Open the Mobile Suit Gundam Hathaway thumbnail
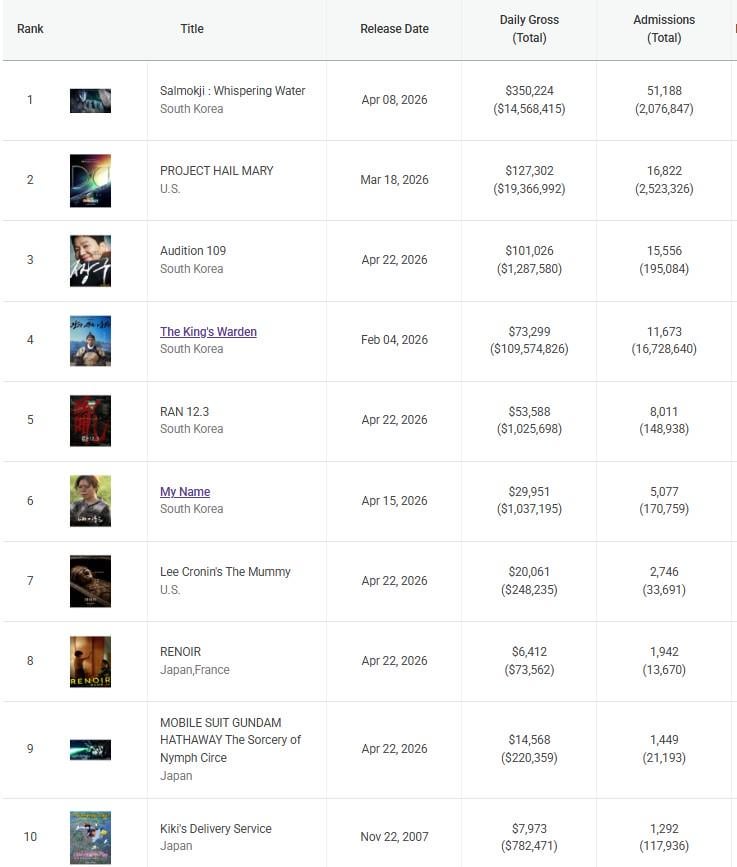Image resolution: width=737 pixels, height=867 pixels. click(90, 749)
